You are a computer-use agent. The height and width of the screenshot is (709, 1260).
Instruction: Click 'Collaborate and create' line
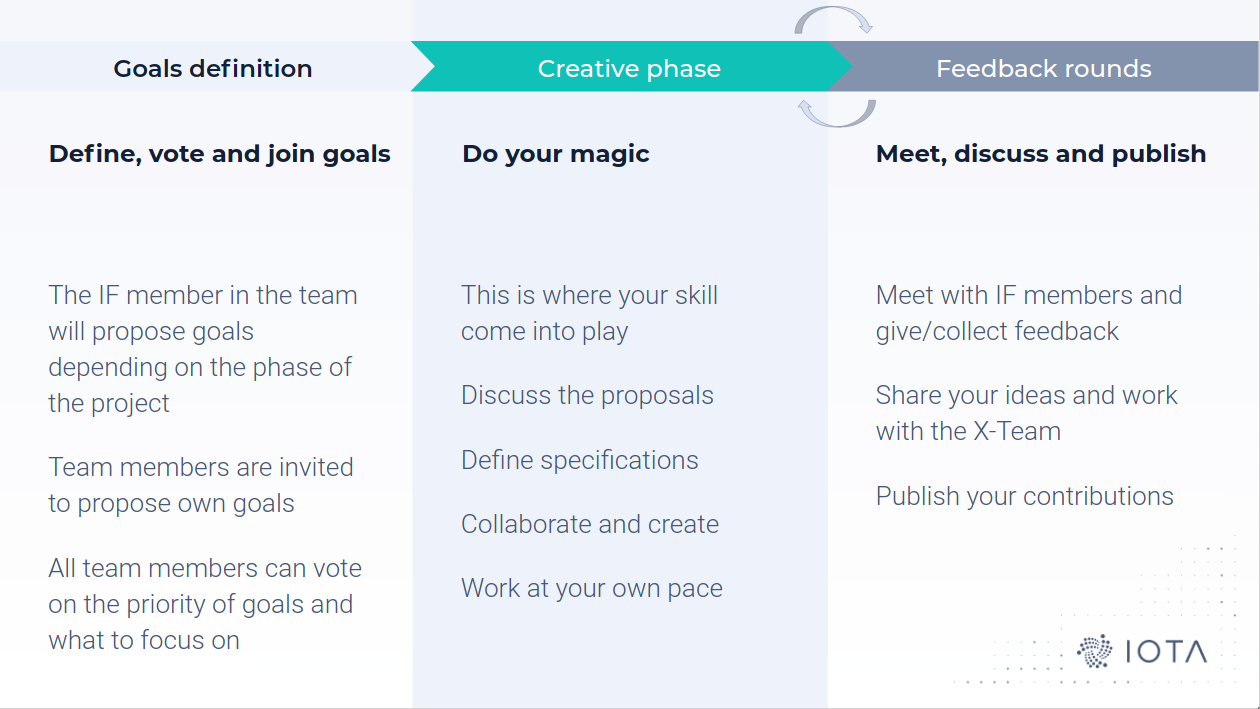pyautogui.click(x=590, y=524)
